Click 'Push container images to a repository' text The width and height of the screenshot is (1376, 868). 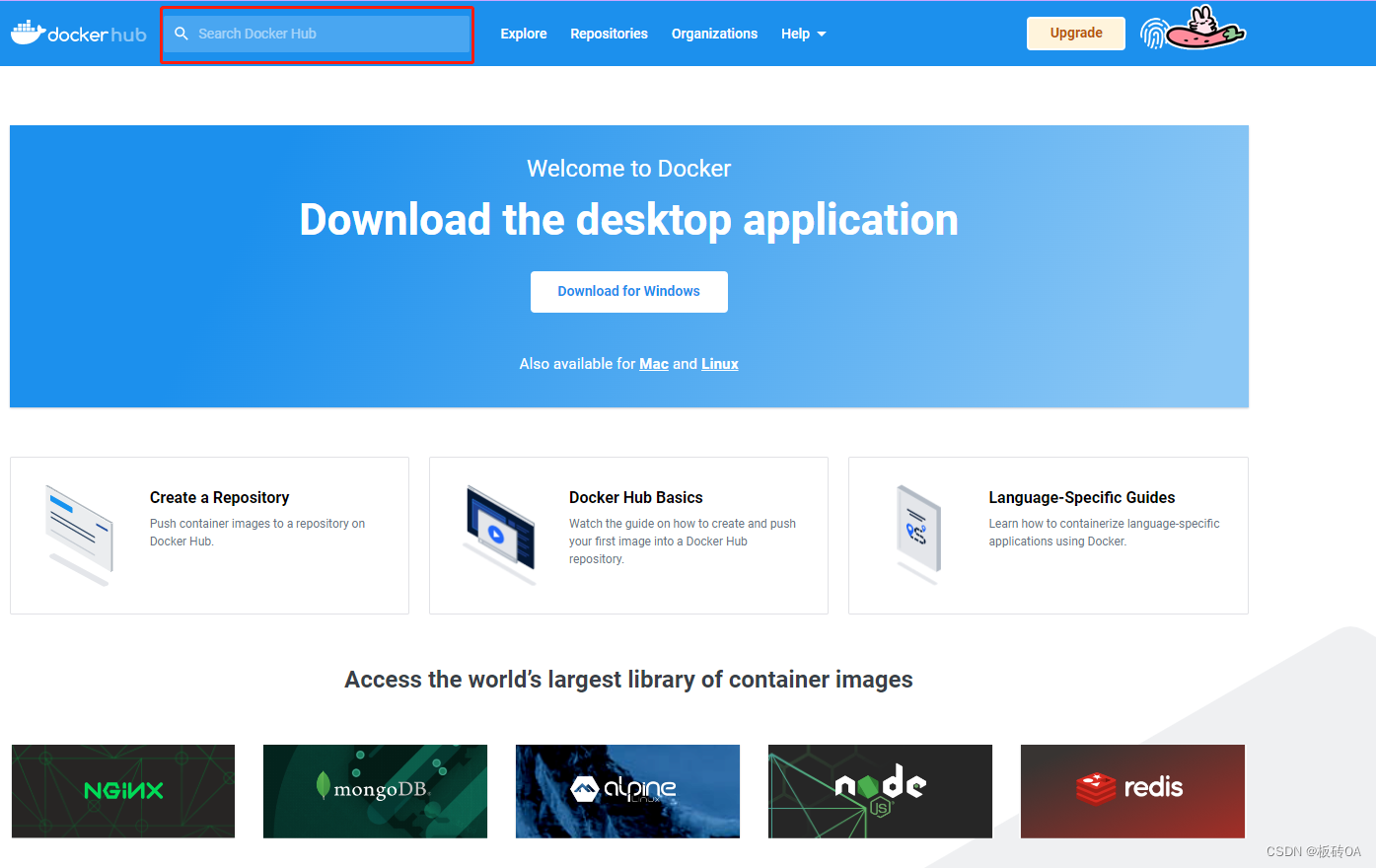(x=257, y=533)
